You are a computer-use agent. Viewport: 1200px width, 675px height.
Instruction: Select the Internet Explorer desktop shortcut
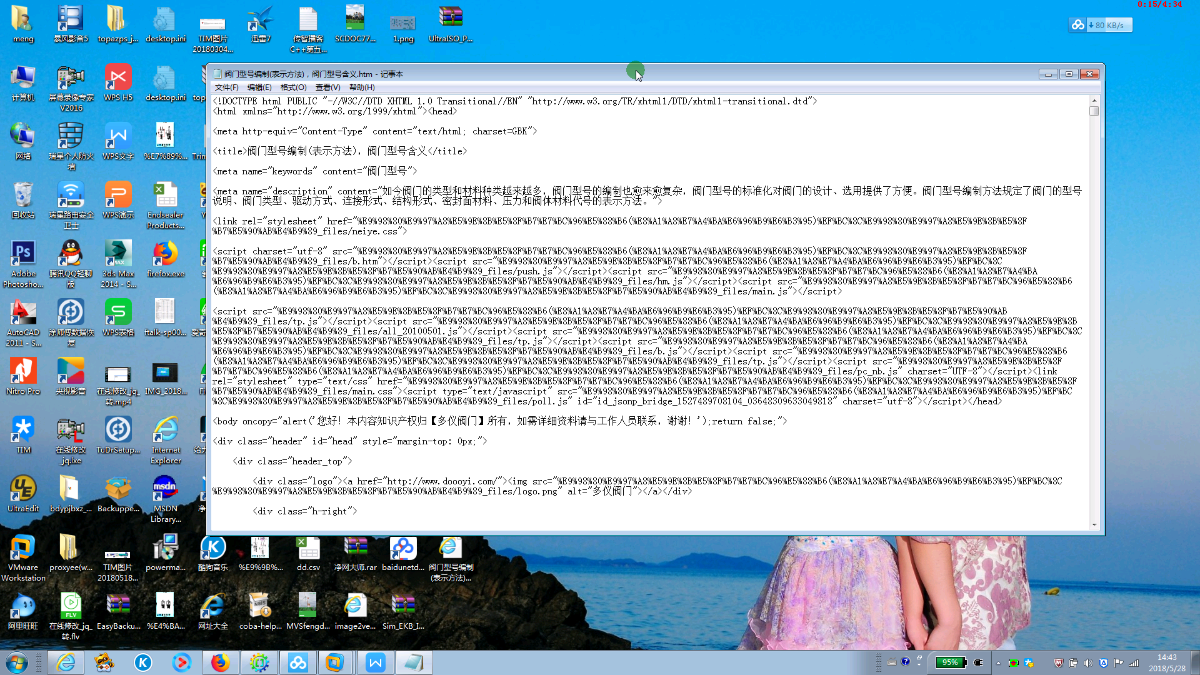[165, 439]
